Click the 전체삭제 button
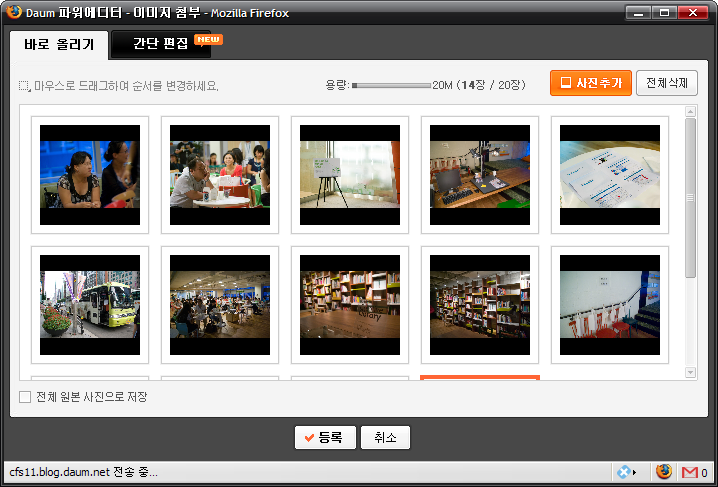The width and height of the screenshot is (718, 487). click(x=667, y=83)
